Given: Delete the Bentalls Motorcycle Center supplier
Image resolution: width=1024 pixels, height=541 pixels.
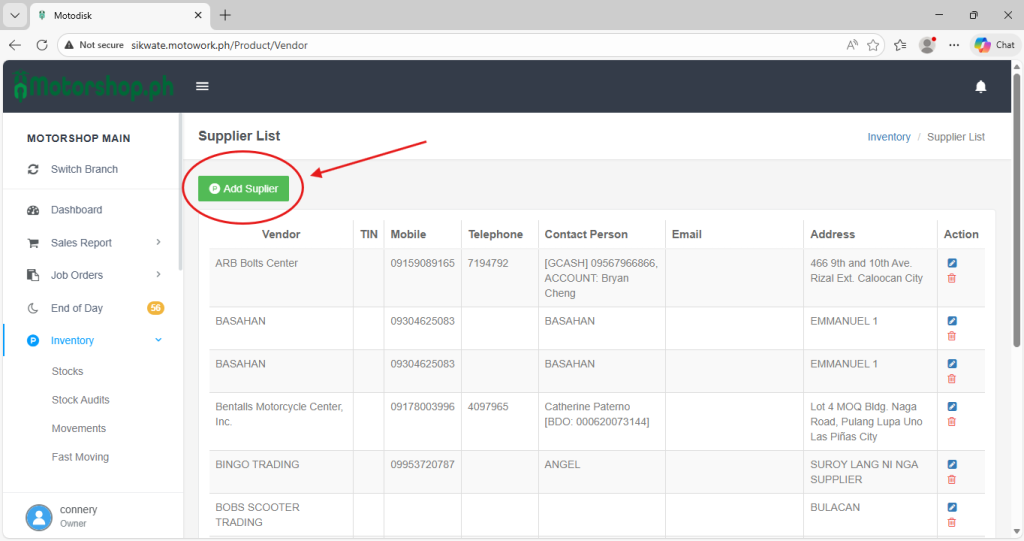Looking at the screenshot, I should (x=952, y=422).
